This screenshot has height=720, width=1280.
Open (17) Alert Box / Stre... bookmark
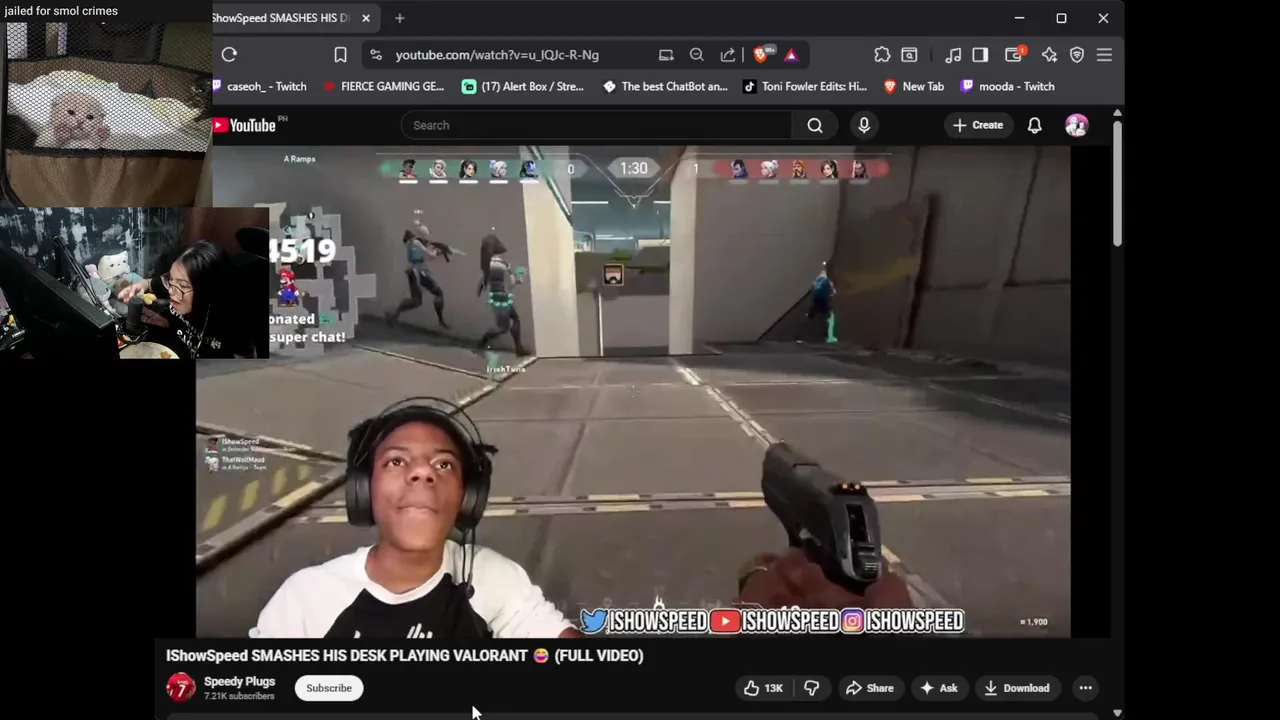tap(523, 86)
